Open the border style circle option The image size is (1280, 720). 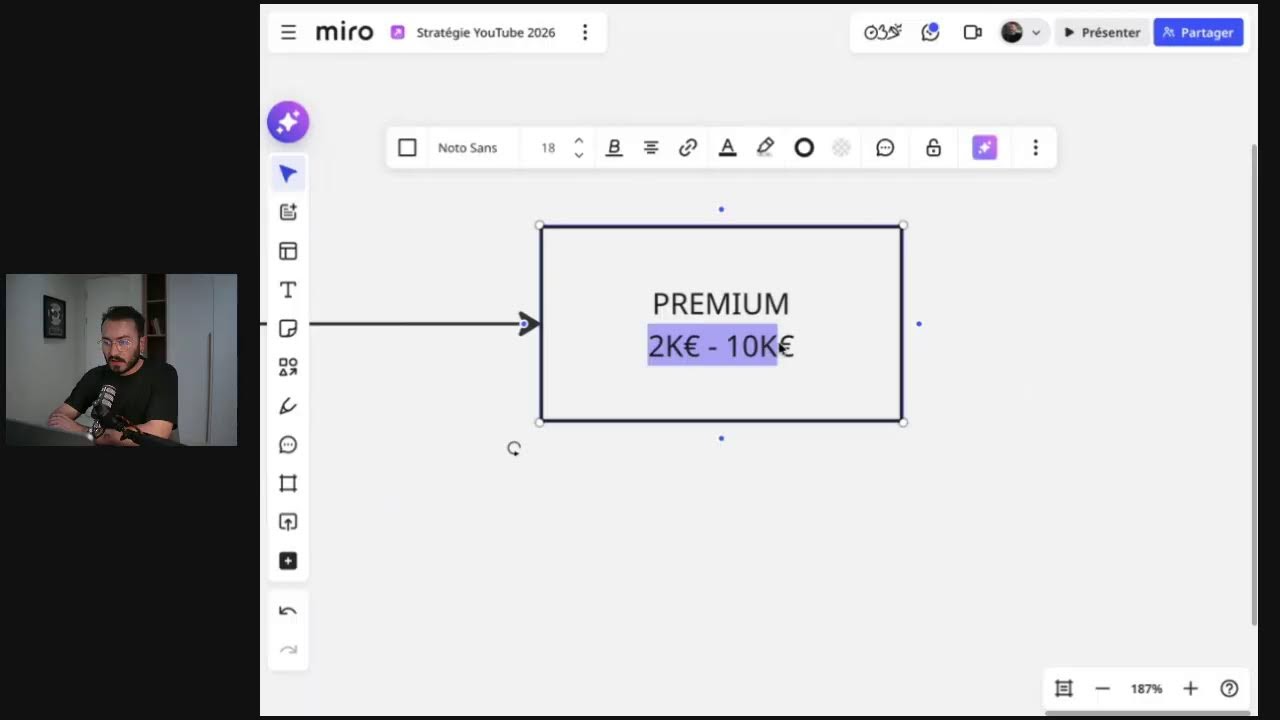pos(804,147)
